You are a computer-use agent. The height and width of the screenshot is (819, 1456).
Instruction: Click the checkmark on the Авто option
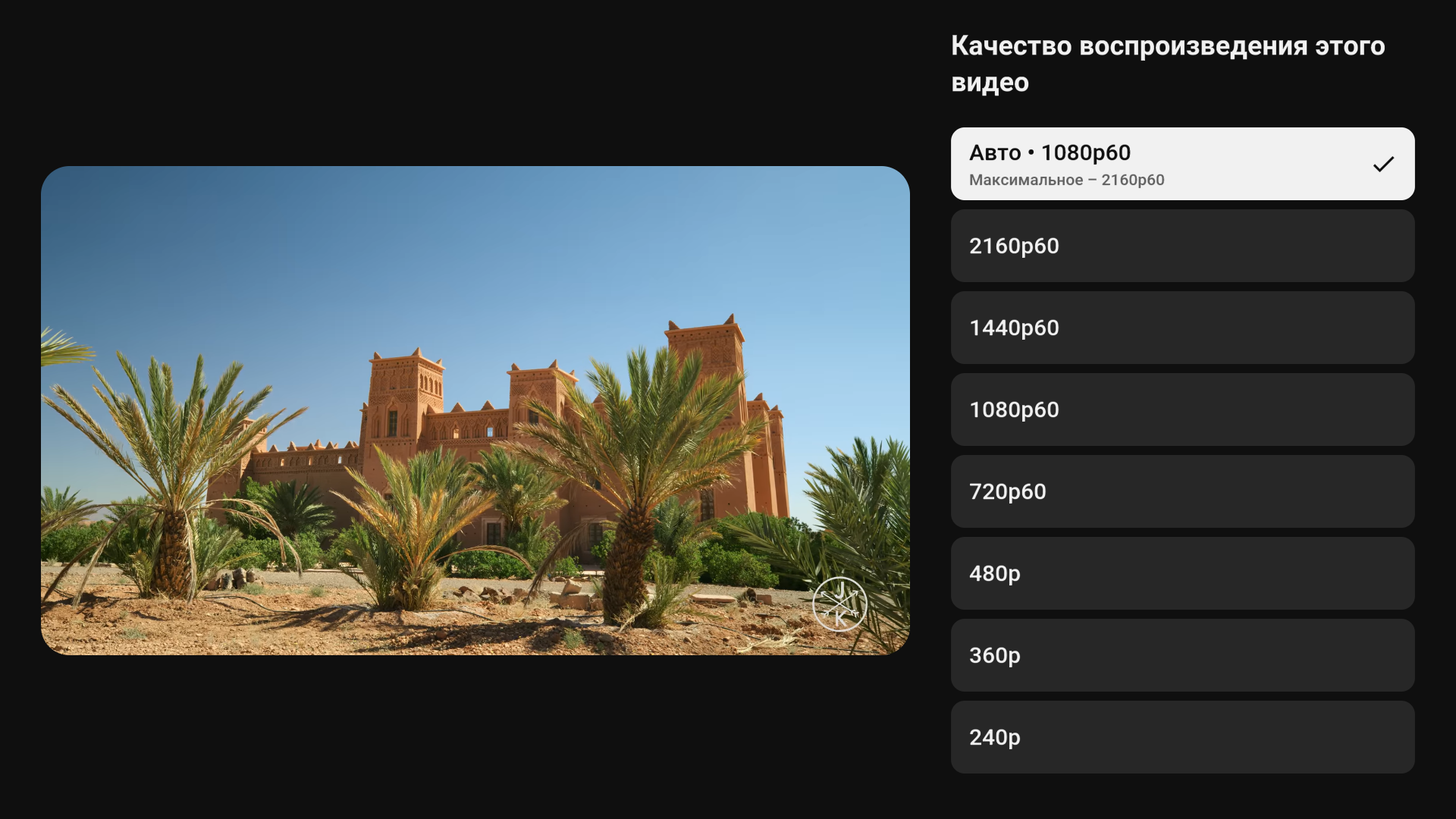click(x=1383, y=164)
